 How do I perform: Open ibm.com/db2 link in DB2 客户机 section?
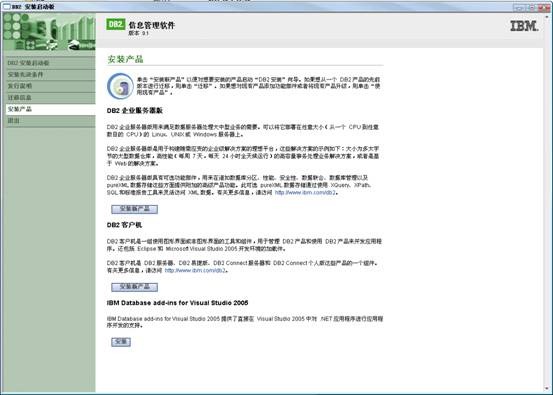coord(195,271)
